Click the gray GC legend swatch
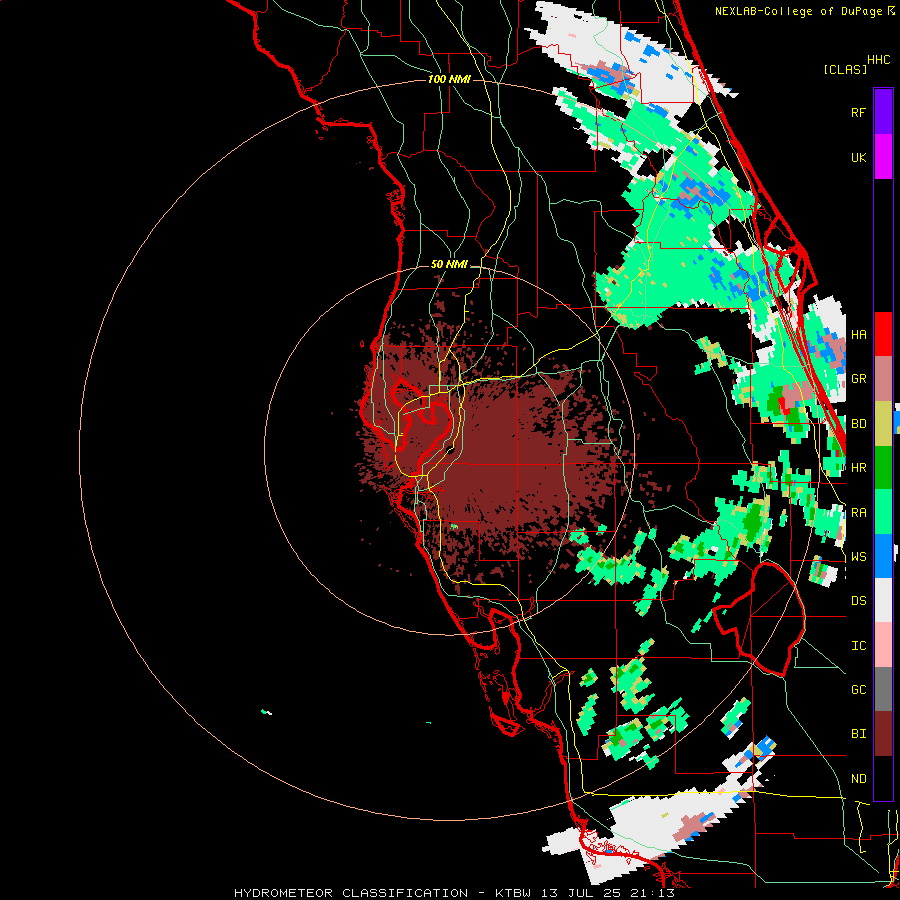Screen dimensions: 900x900 883,689
